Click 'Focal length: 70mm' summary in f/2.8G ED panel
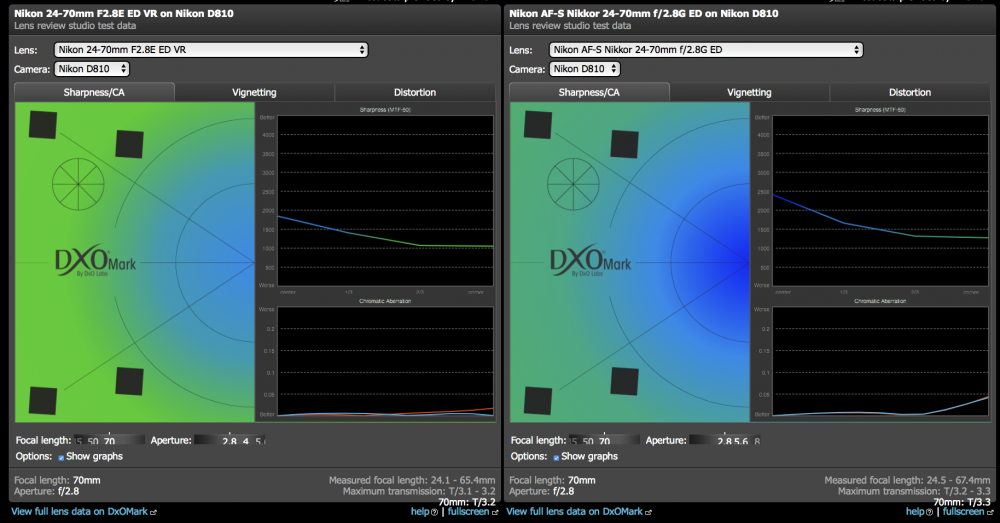Viewport: 1000px width, 523px height. (552, 480)
